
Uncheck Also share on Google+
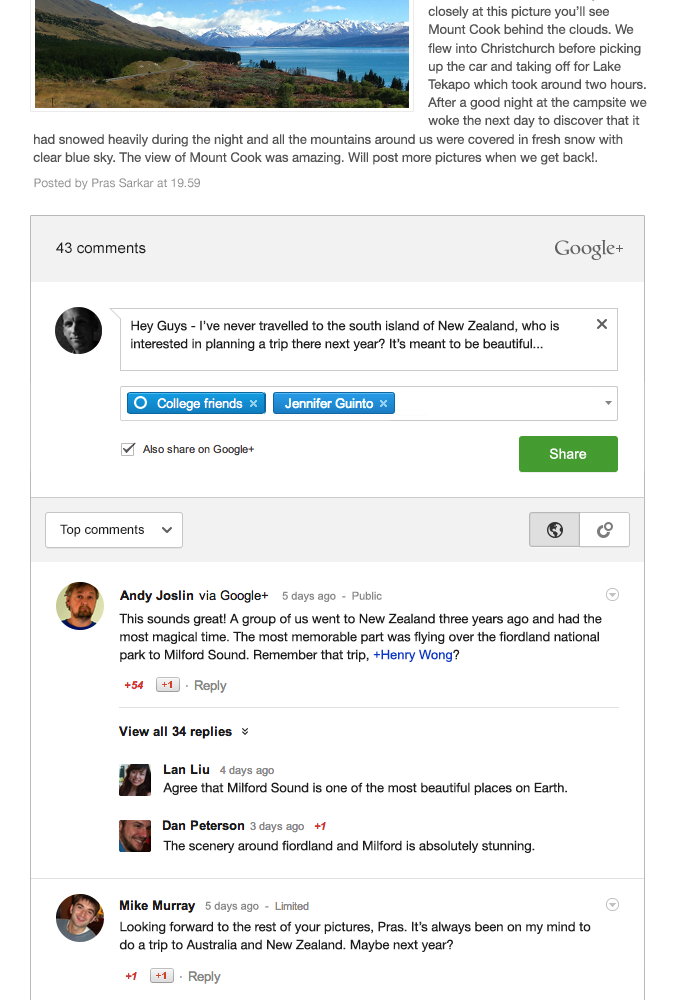[x=128, y=449]
